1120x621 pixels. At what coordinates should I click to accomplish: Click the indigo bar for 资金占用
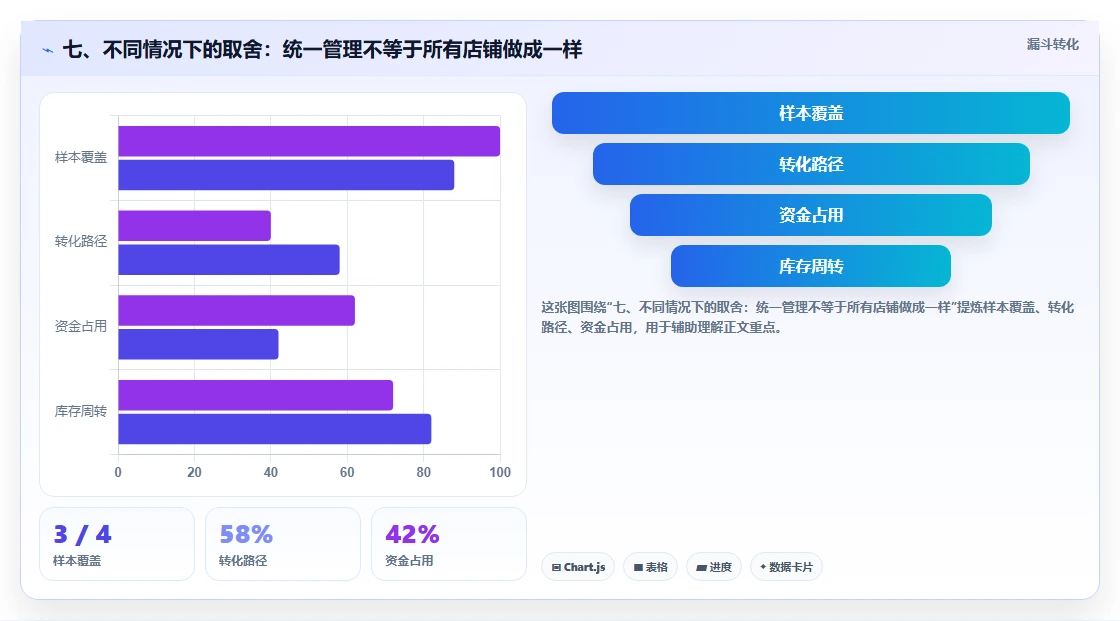[199, 344]
